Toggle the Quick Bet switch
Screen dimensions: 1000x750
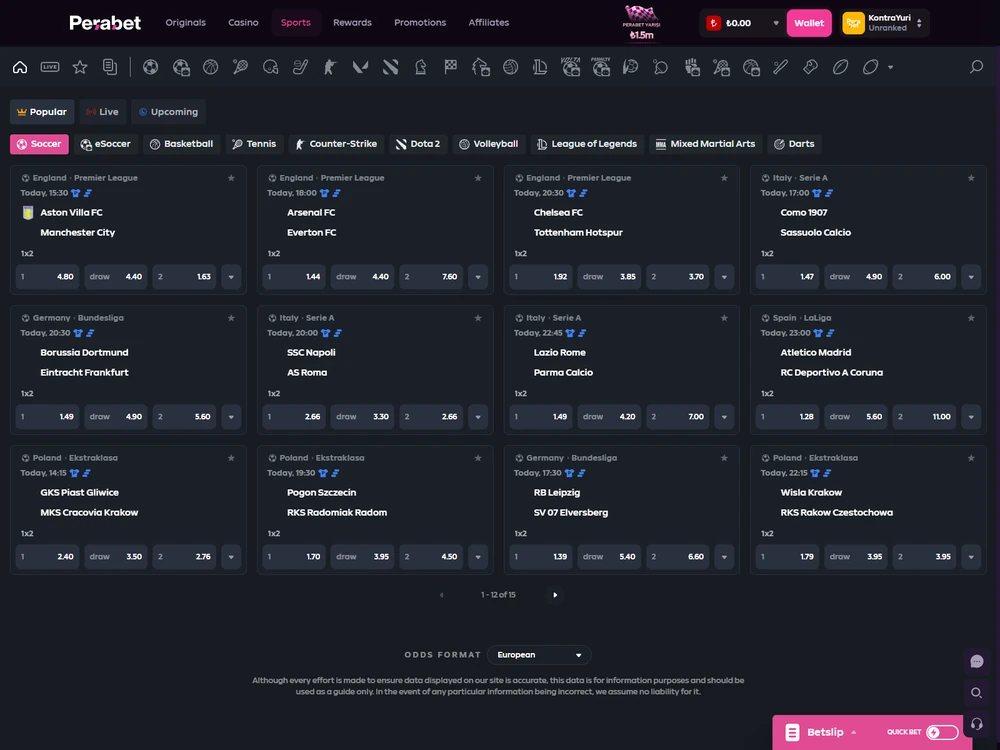coord(941,732)
